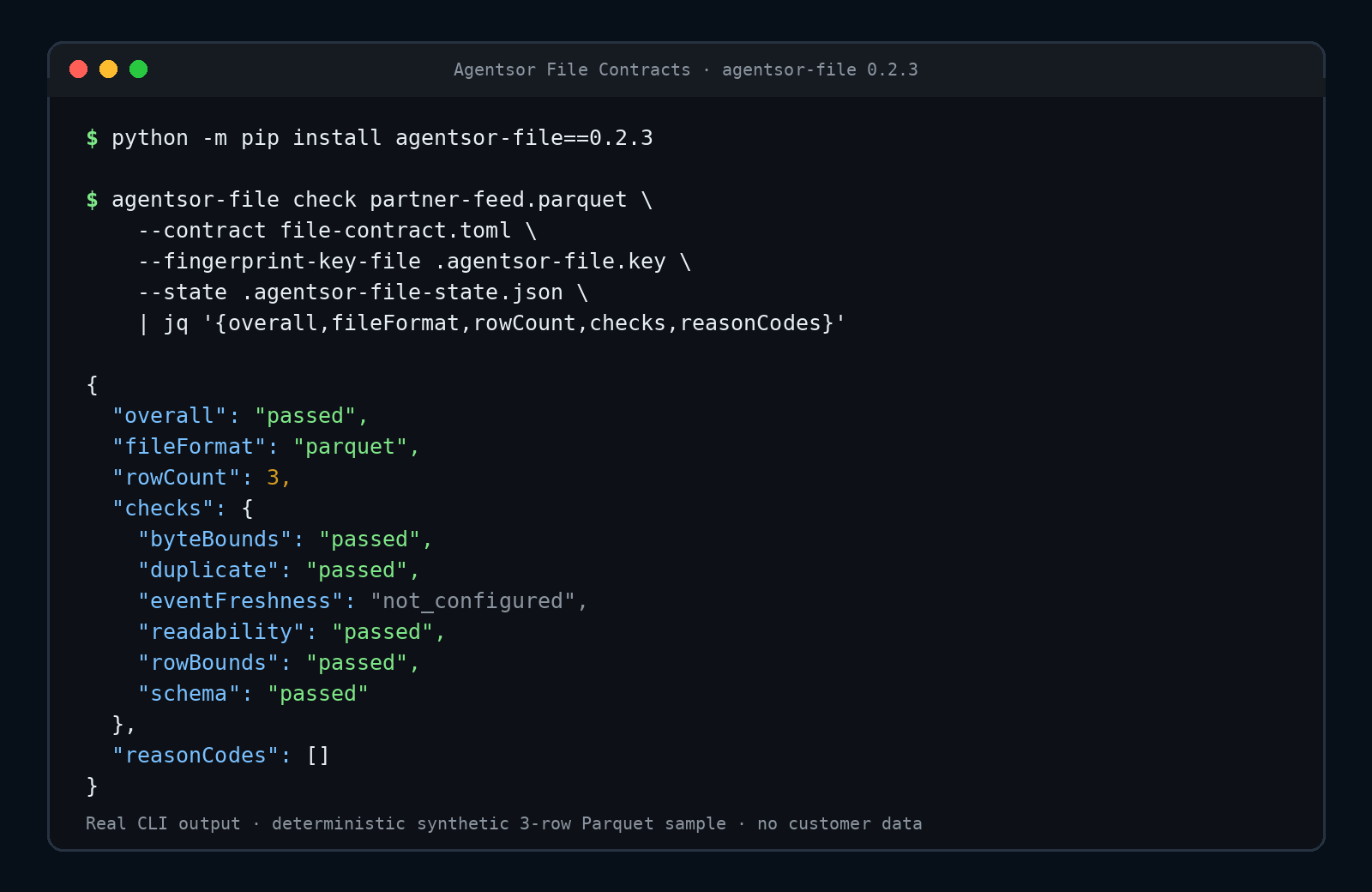The height and width of the screenshot is (892, 1372).
Task: Click the '--state .agentsor-file-state.json' line
Action: pyautogui.click(x=364, y=292)
